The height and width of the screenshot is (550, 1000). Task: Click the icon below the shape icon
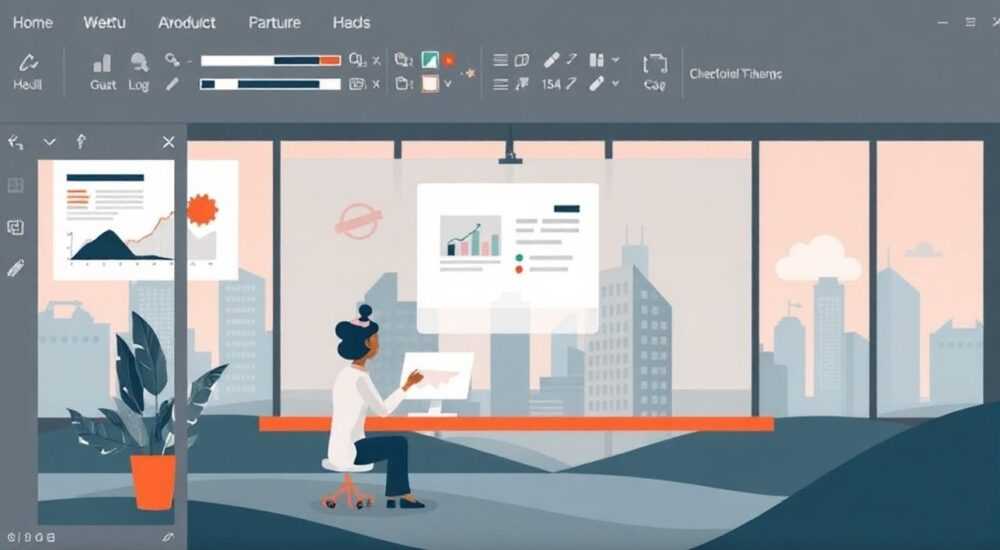pyautogui.click(x=522, y=84)
